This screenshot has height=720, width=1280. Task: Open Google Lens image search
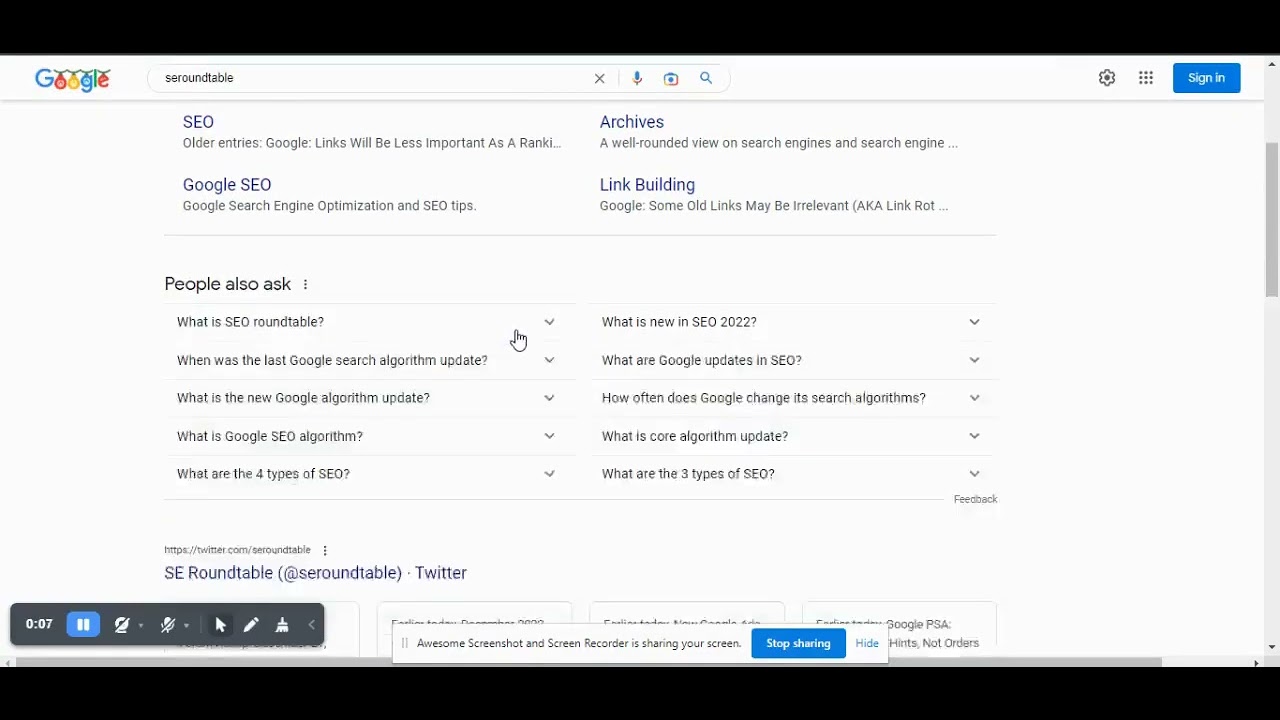coord(671,78)
